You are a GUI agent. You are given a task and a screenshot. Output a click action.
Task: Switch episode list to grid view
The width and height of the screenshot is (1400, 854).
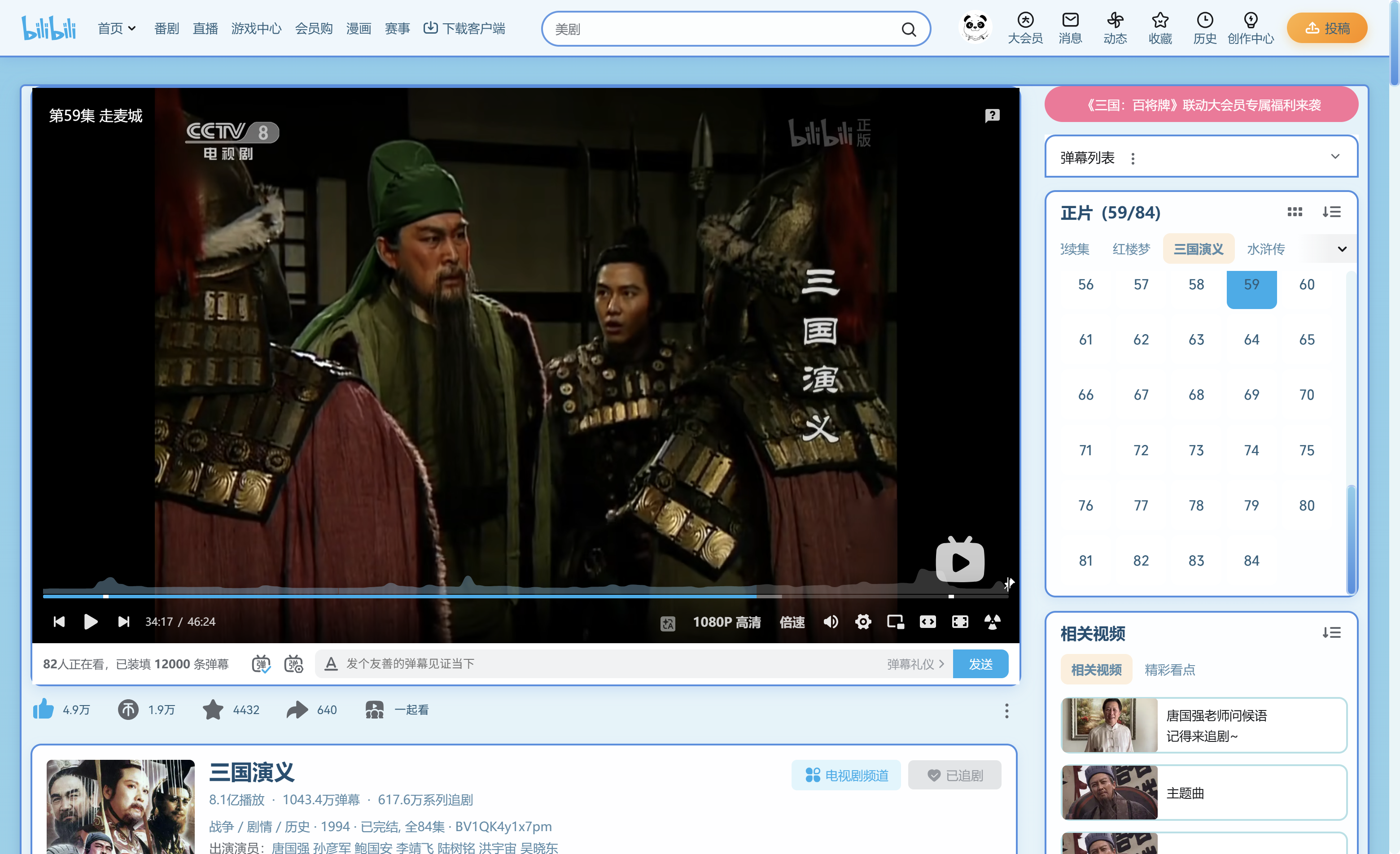(1294, 212)
